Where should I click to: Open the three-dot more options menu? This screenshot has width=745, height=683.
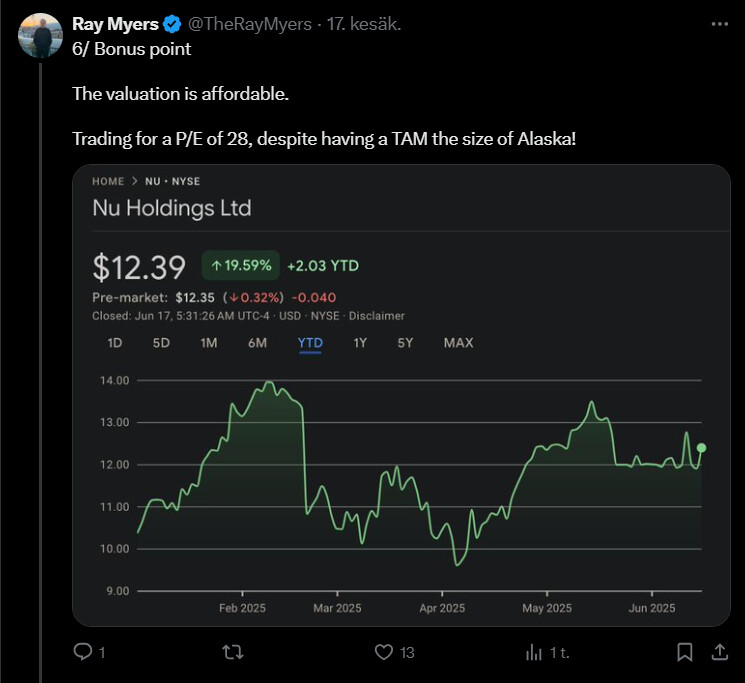pos(719,23)
